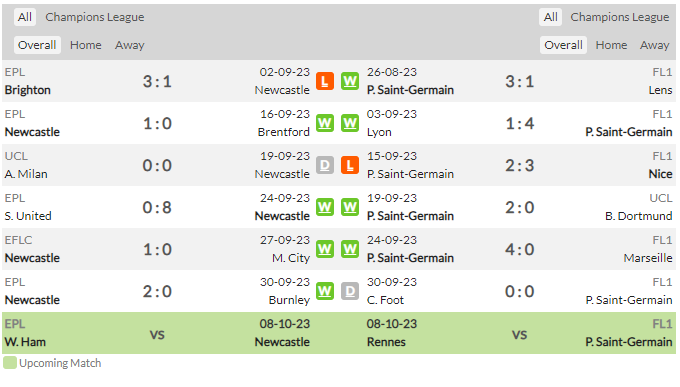Select the right panel's Away filter
680x387 pixels.
pyautogui.click(x=654, y=45)
